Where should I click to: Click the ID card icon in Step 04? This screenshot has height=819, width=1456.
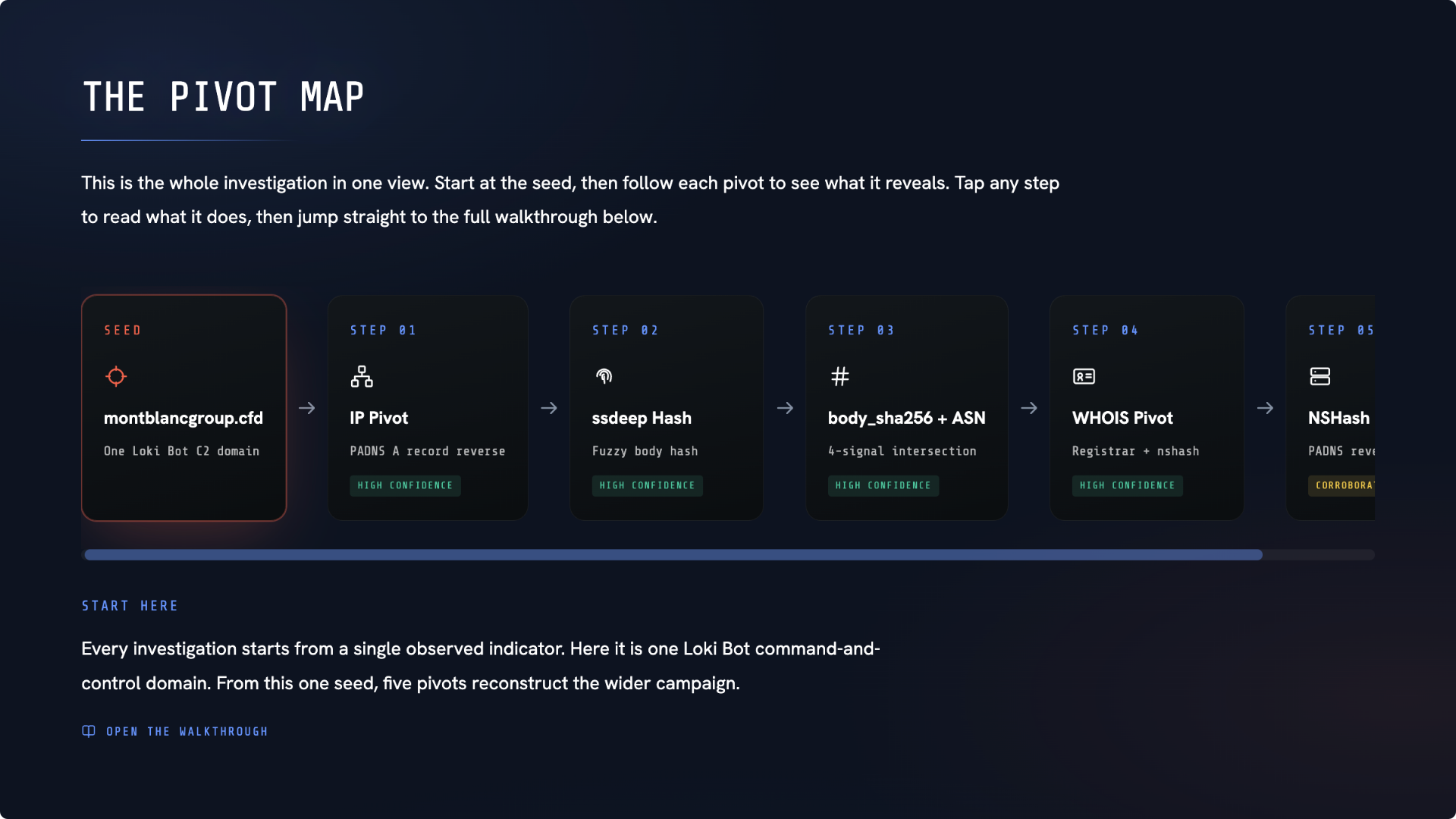click(1084, 376)
